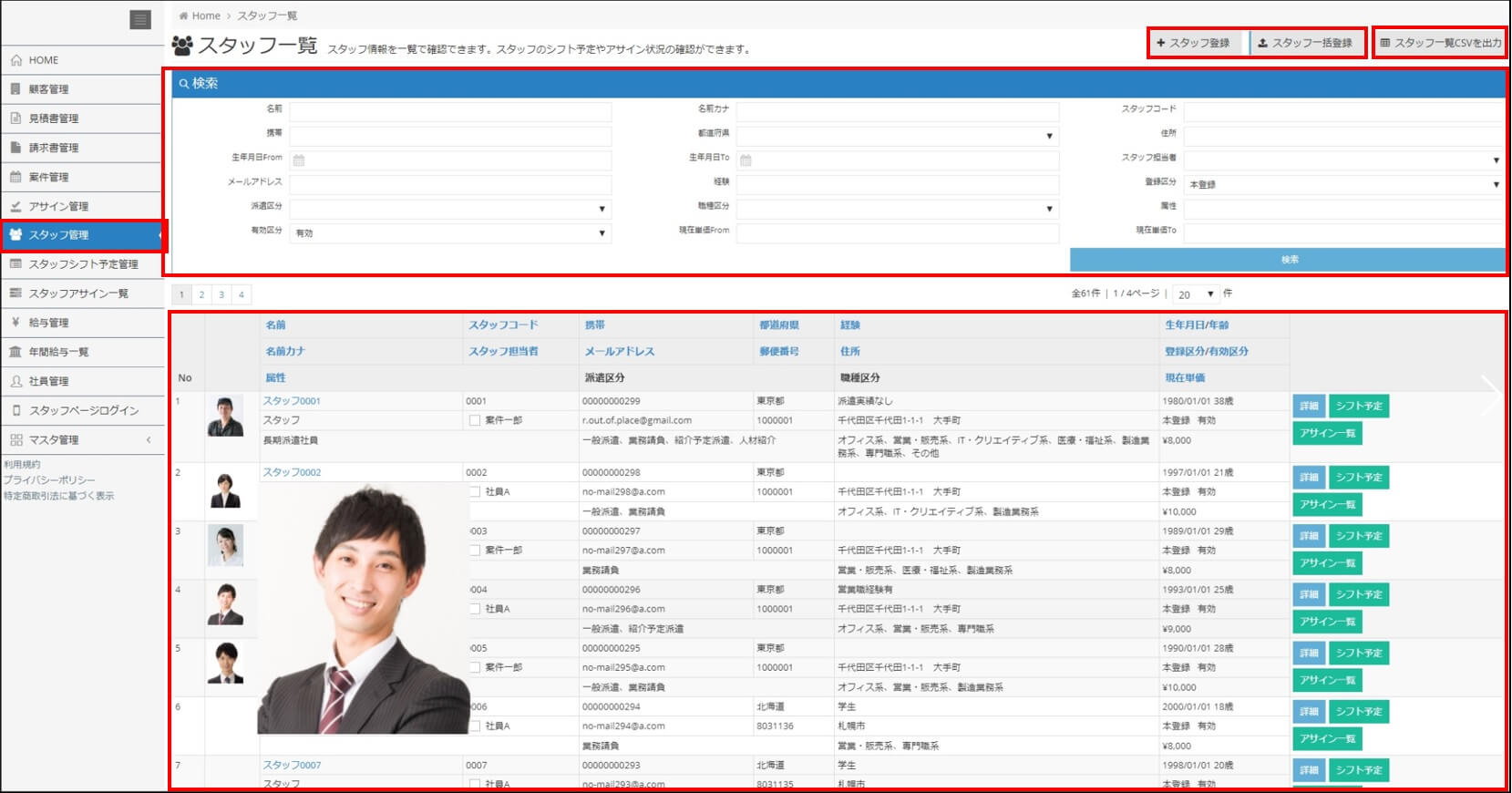This screenshot has width=1512, height=793.
Task: Click the スタッフ登録 button
Action: pyautogui.click(x=1193, y=43)
